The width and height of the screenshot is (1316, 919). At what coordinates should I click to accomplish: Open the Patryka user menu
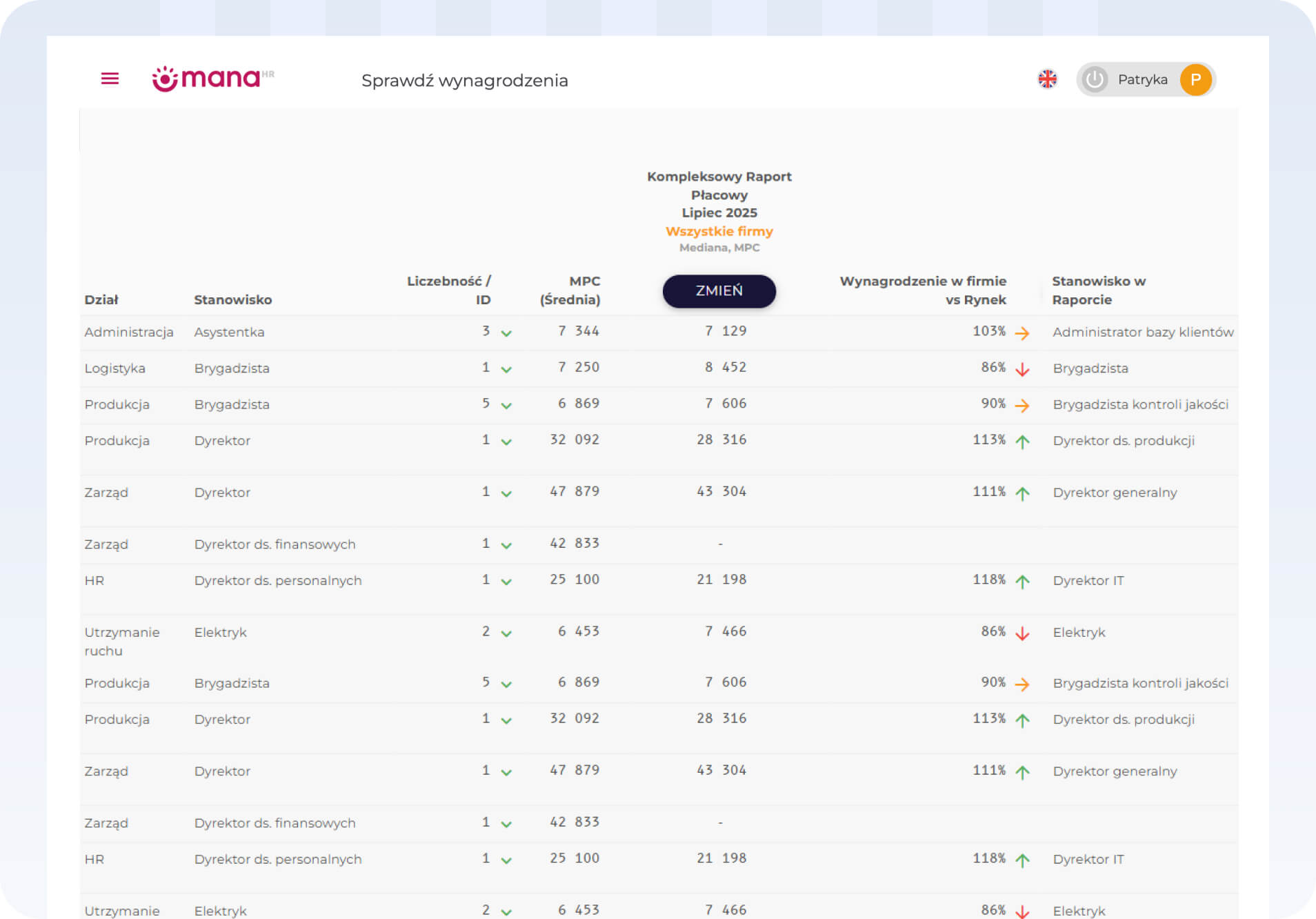1142,80
